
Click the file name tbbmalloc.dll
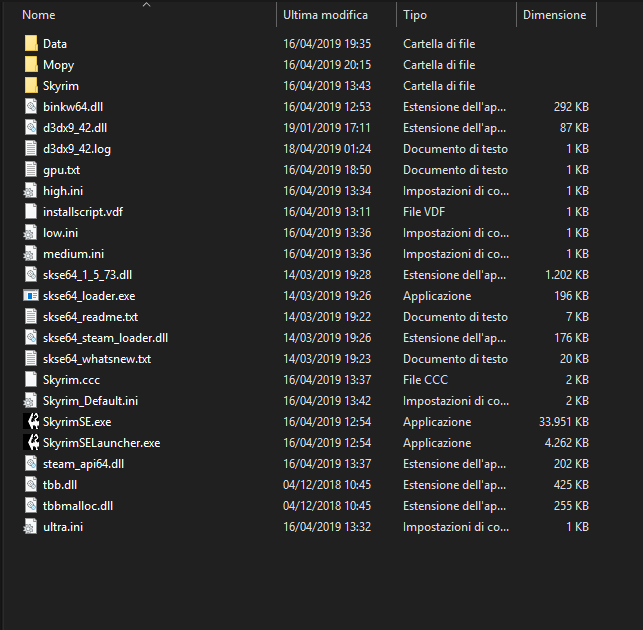click(78, 506)
